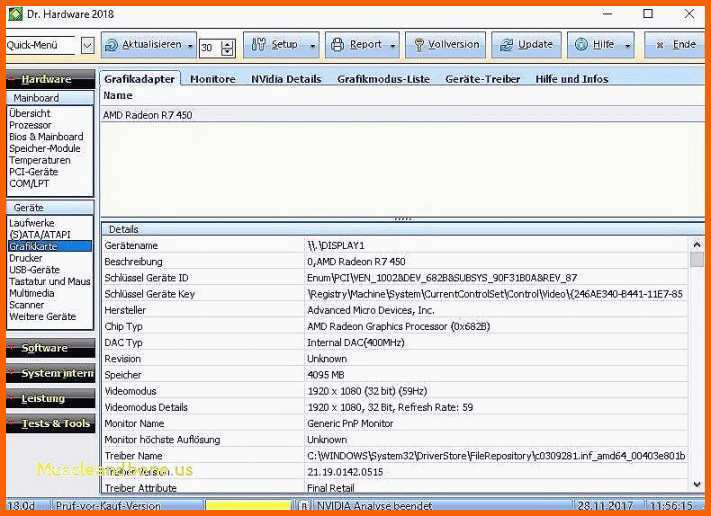The width and height of the screenshot is (711, 516).
Task: Increase the refresh interval with stepper up arrow
Action: click(x=228, y=44)
